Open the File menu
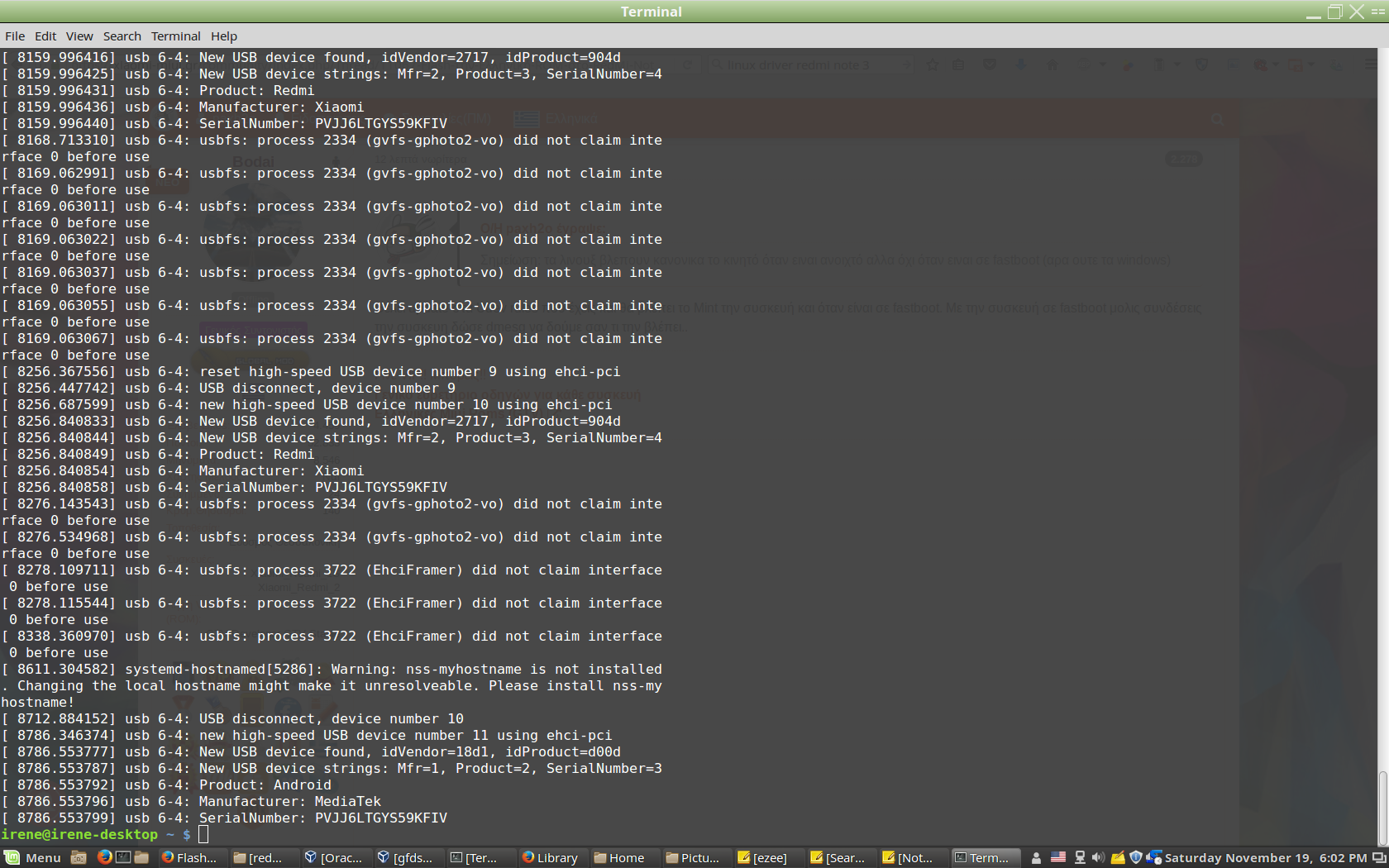This screenshot has width=1389, height=868. point(15,36)
